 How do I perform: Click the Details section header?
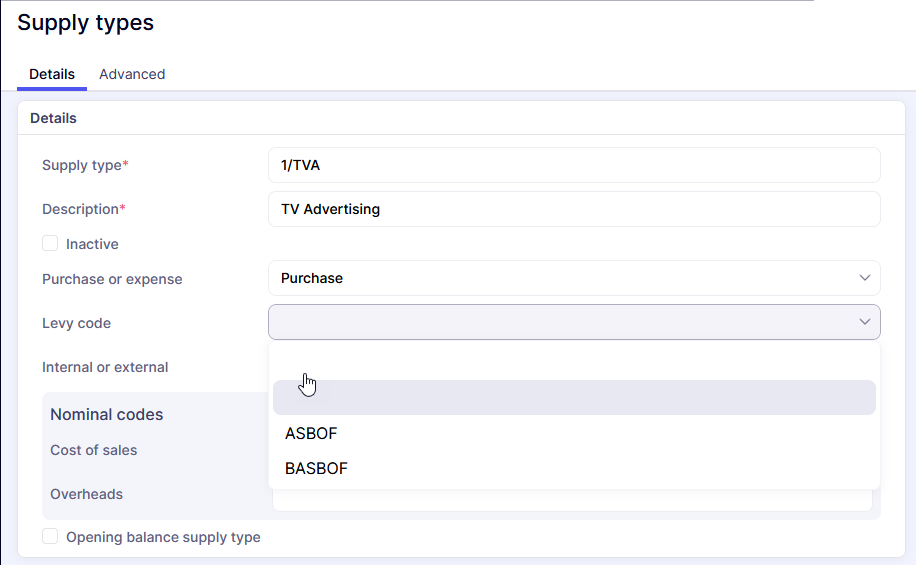pos(54,118)
